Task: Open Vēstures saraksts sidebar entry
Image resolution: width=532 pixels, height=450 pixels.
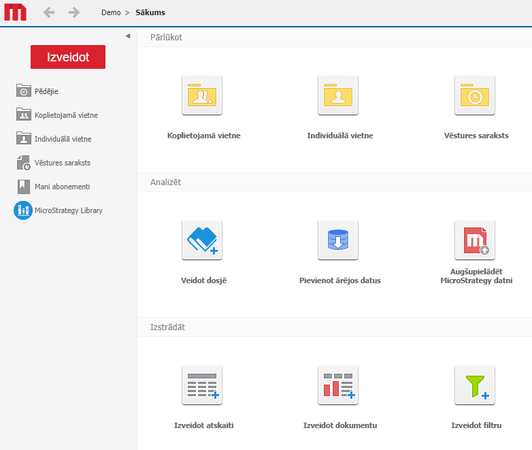Action: [53, 163]
